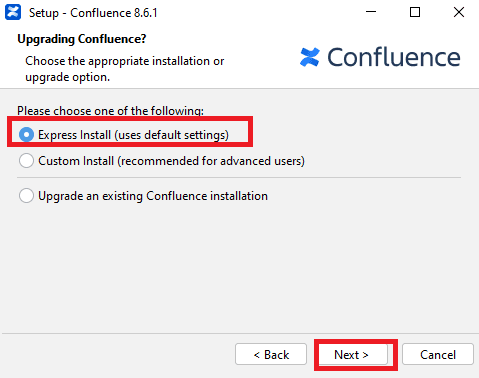Click the "Upgrading Confluence?" heading
This screenshot has width=479, height=378.
82,39
